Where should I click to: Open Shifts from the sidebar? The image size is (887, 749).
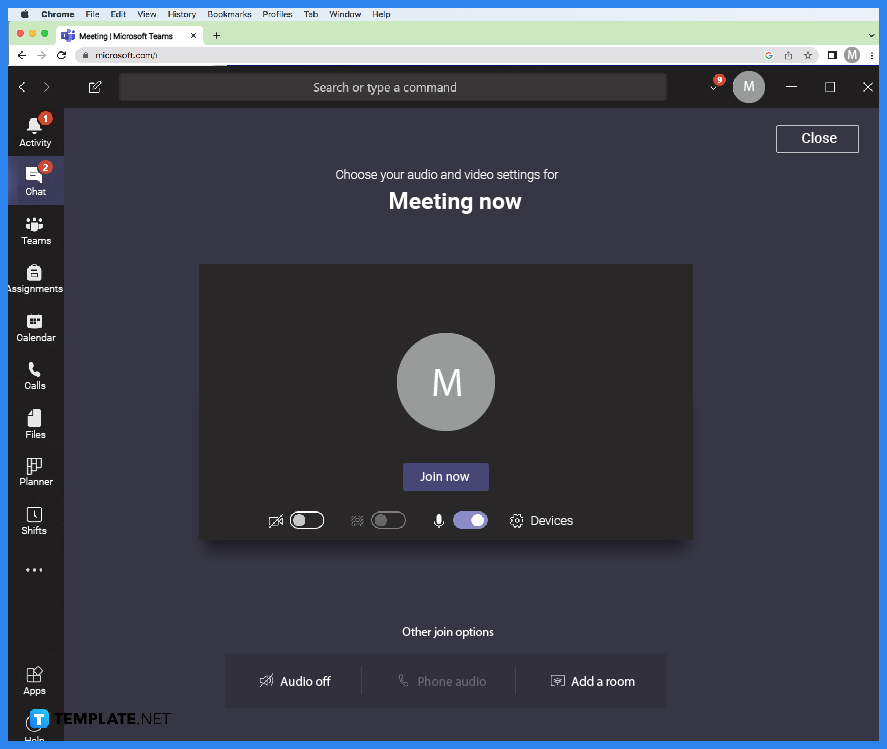pos(35,521)
